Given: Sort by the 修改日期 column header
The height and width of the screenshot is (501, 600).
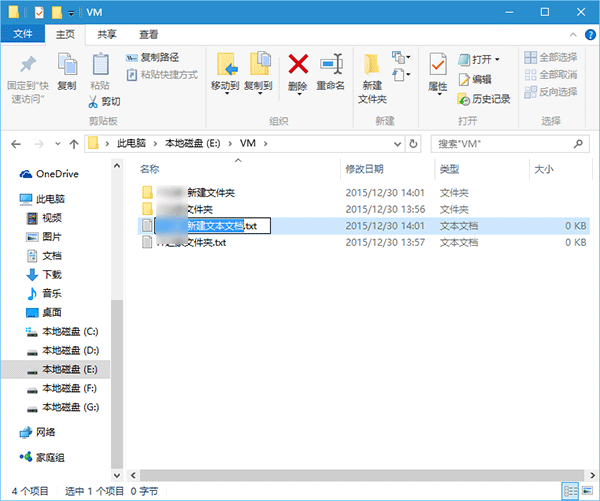Looking at the screenshot, I should click(x=364, y=169).
